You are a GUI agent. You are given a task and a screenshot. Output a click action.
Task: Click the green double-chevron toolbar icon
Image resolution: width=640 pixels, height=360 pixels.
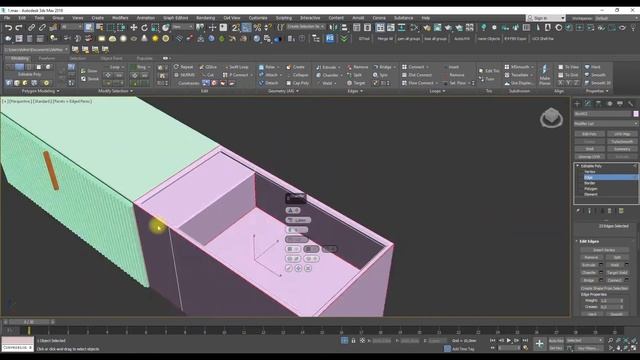point(344,38)
